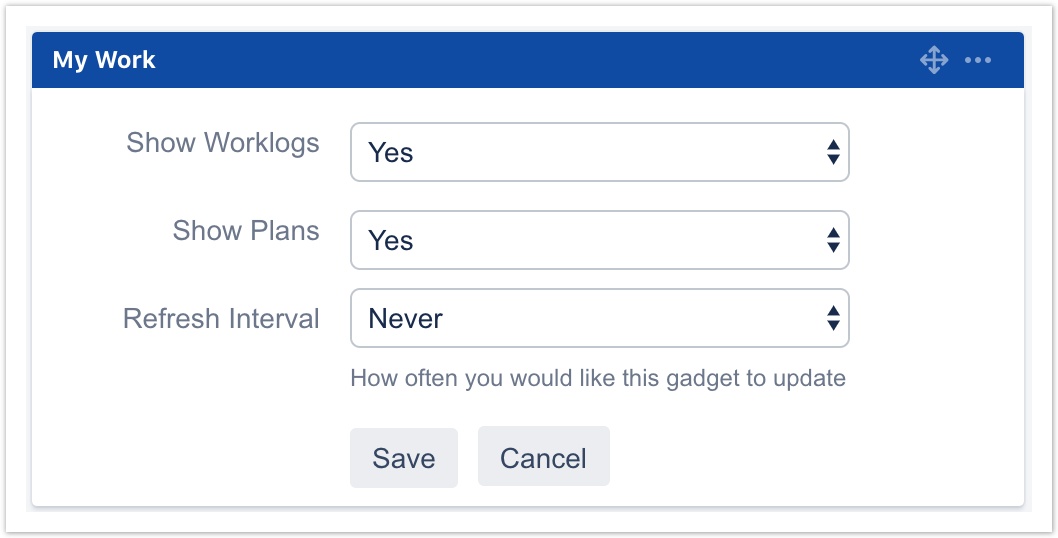Click the Never value in Refresh Interval
Screen dimensions: 1058x538
coord(406,319)
